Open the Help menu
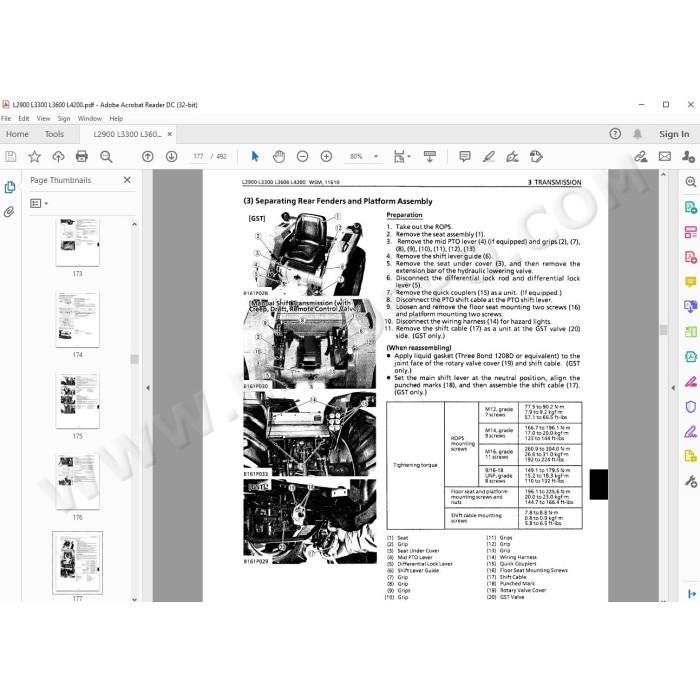The width and height of the screenshot is (700, 700). [x=116, y=118]
